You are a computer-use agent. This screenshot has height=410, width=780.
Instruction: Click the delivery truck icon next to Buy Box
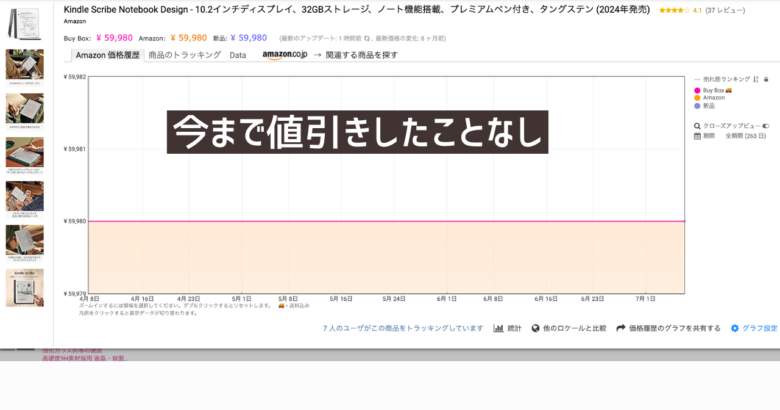pyautogui.click(x=729, y=91)
